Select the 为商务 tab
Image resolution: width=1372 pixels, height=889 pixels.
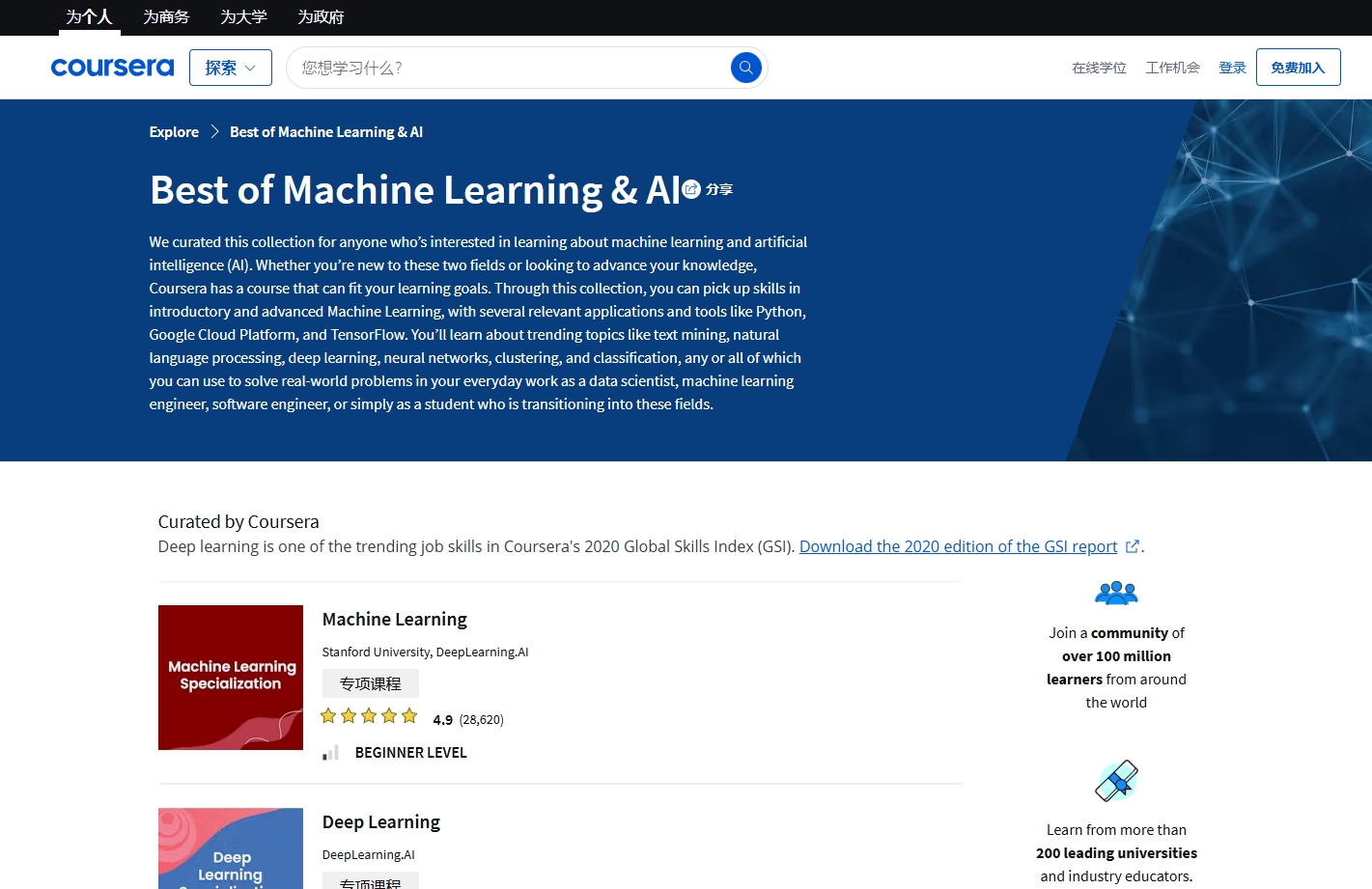pos(166,16)
